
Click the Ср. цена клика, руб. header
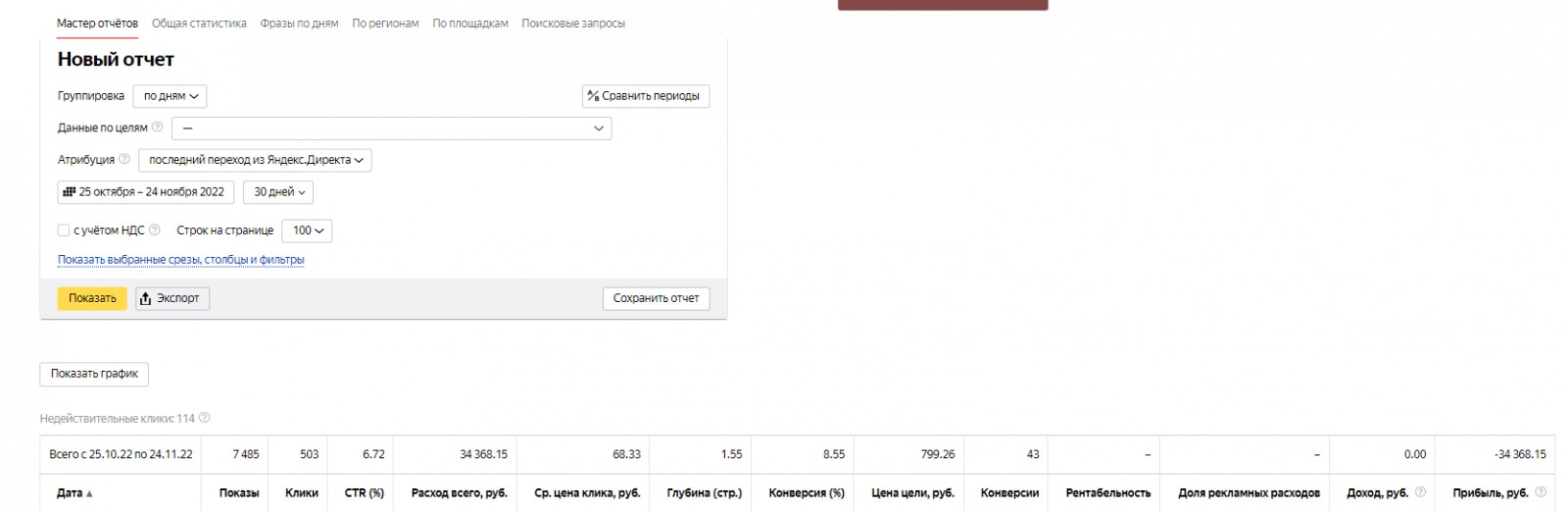point(587,493)
